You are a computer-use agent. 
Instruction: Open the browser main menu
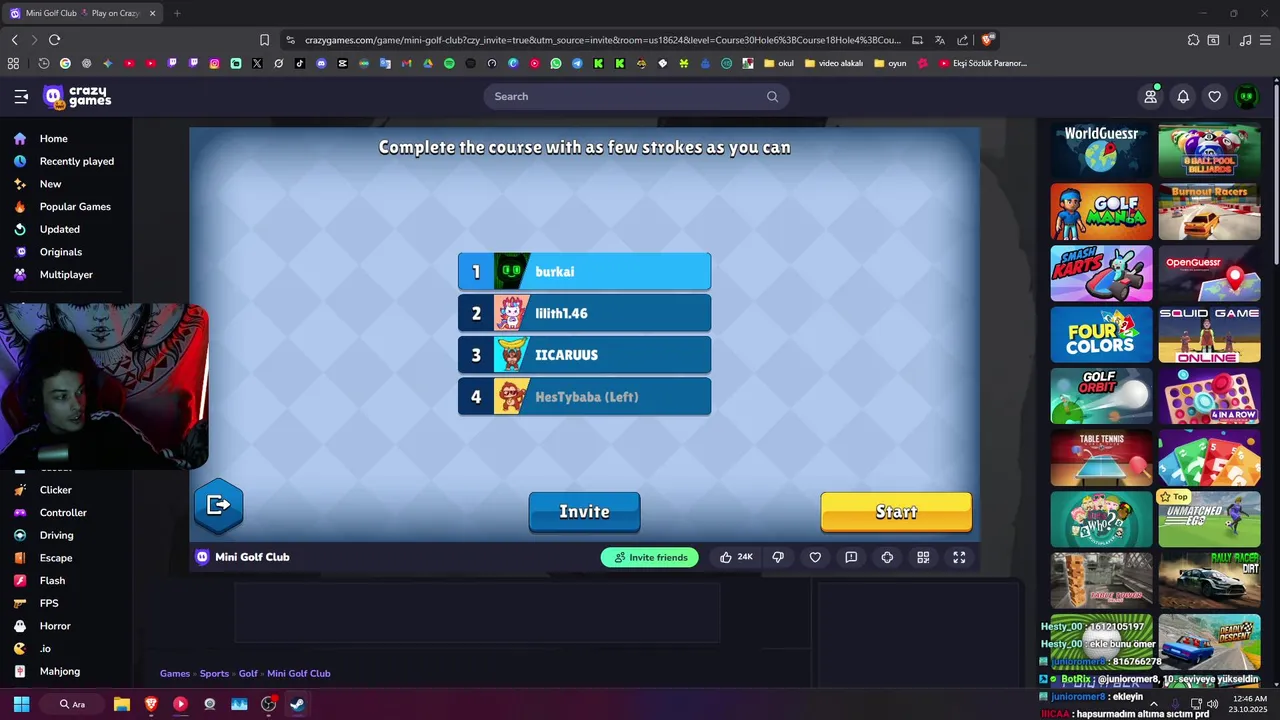tap(1265, 40)
